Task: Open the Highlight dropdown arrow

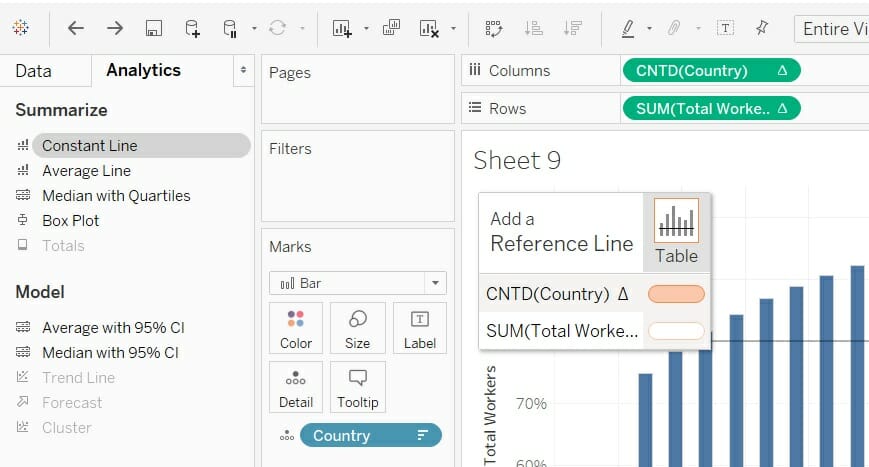Action: click(650, 28)
